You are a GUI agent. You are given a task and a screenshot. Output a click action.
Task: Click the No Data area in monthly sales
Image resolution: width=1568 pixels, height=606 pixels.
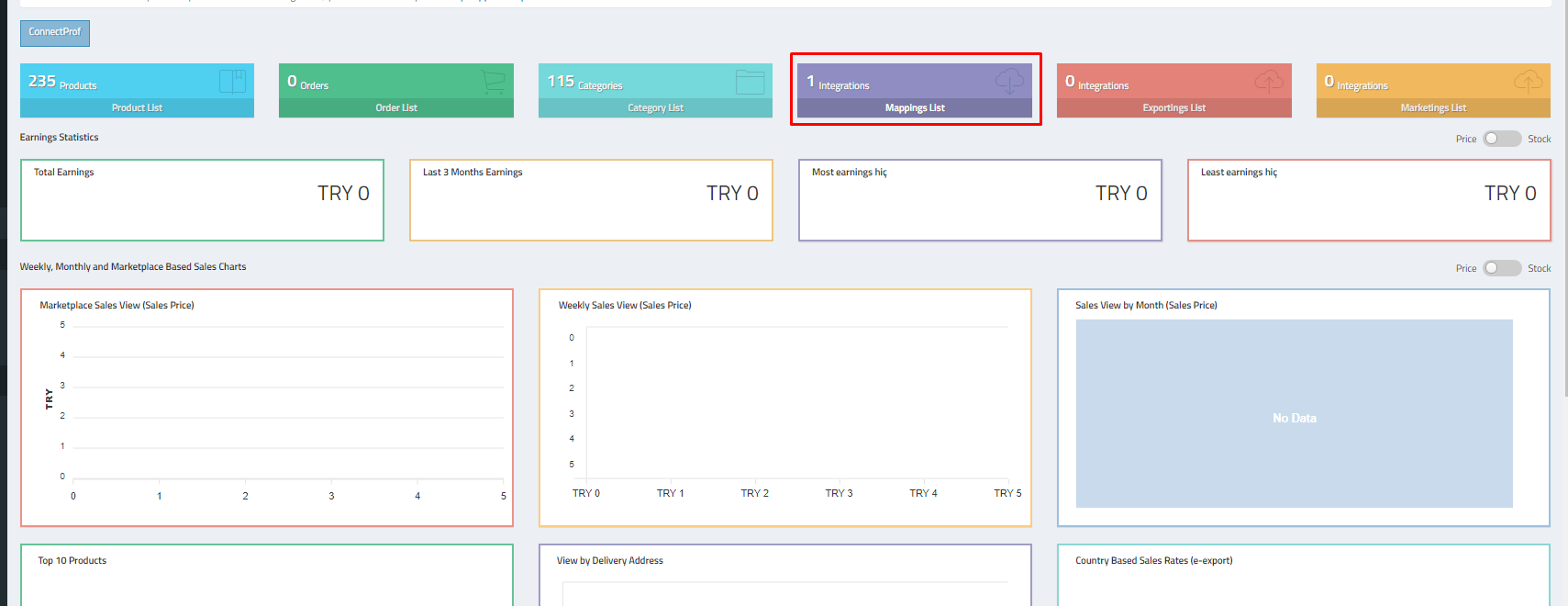1294,418
